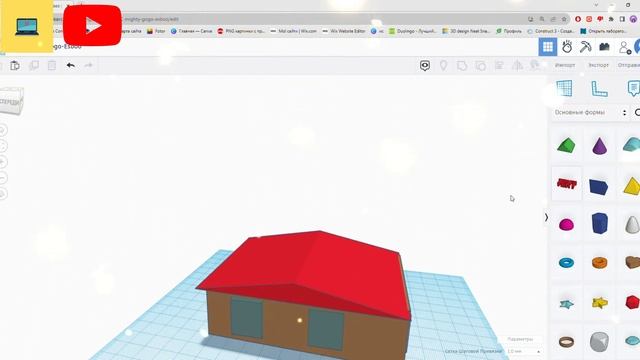Toggle show all eye icon
Image resolution: width=640 pixels, height=360 pixels.
click(x=425, y=65)
